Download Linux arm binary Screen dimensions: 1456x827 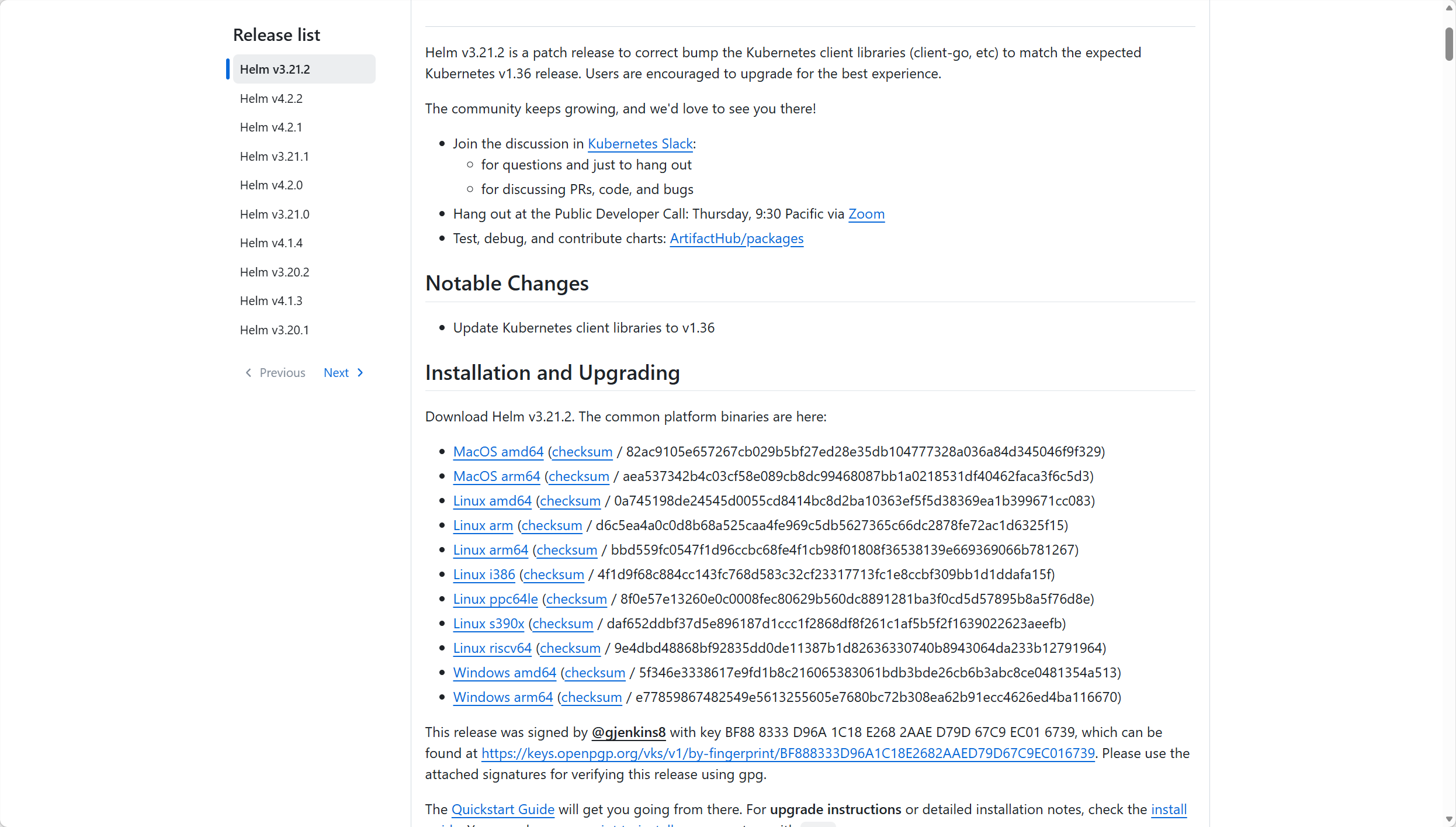click(x=483, y=525)
